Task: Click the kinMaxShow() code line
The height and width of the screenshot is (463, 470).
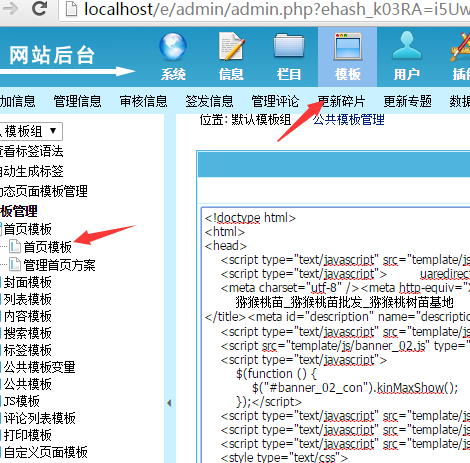Action: pyautogui.click(x=355, y=388)
